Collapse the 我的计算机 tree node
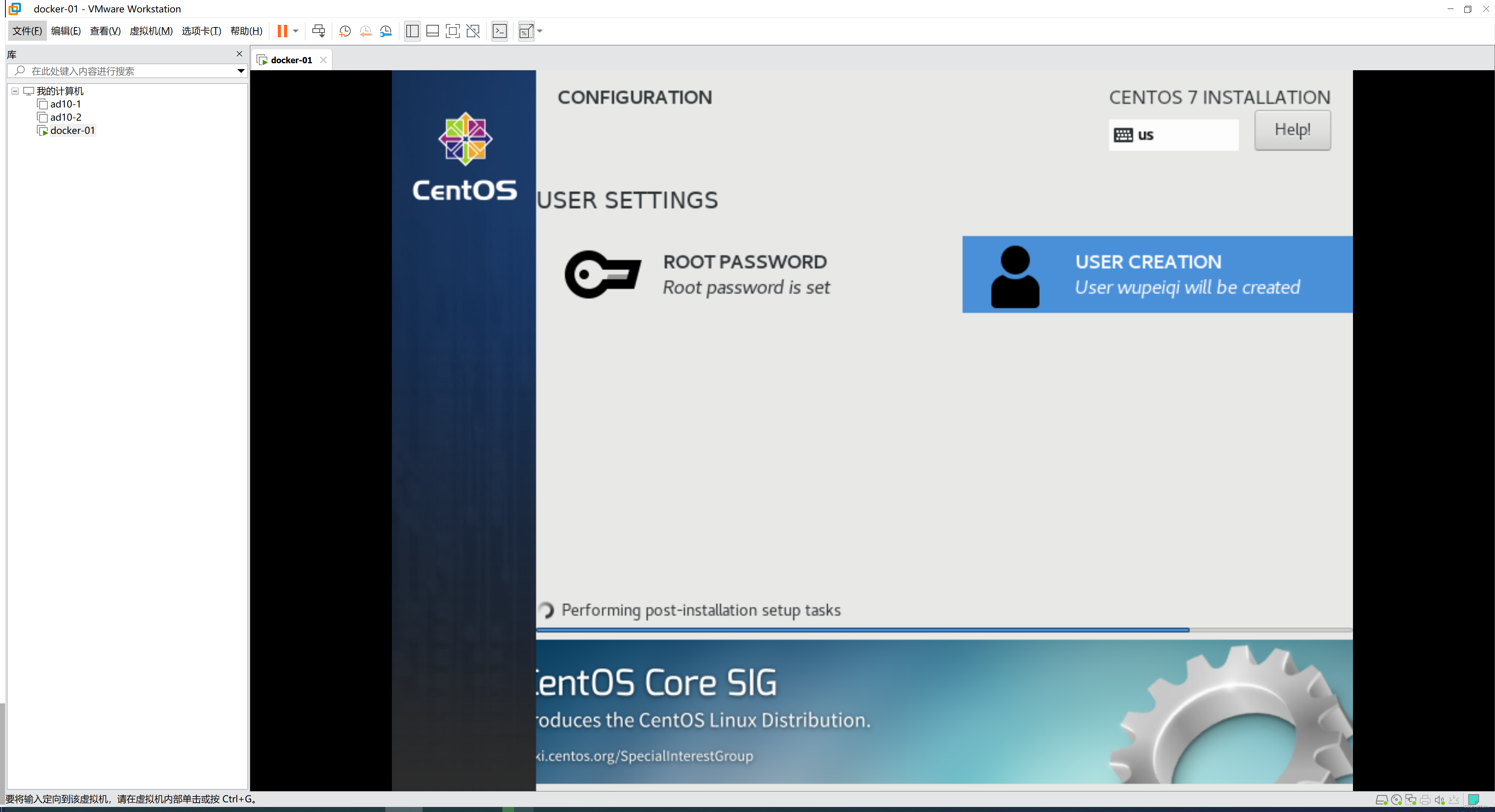This screenshot has height=812, width=1495. pyautogui.click(x=15, y=91)
